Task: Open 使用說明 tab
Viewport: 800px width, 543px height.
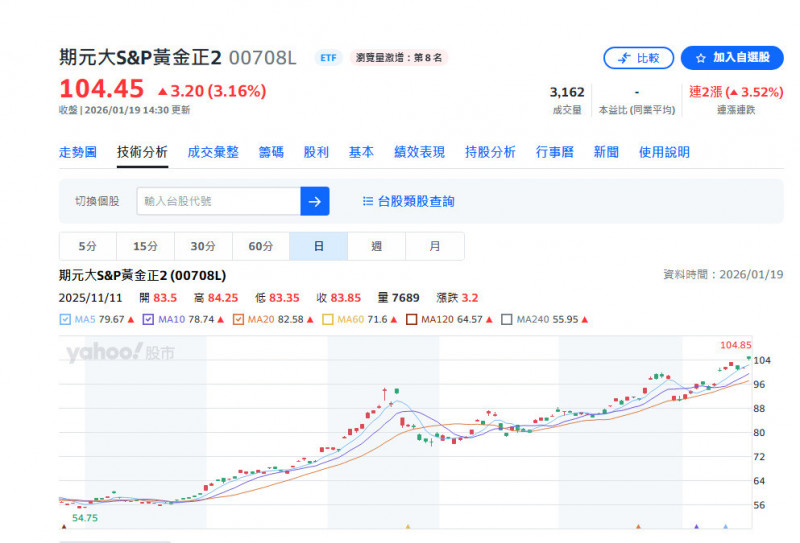Action: [664, 152]
